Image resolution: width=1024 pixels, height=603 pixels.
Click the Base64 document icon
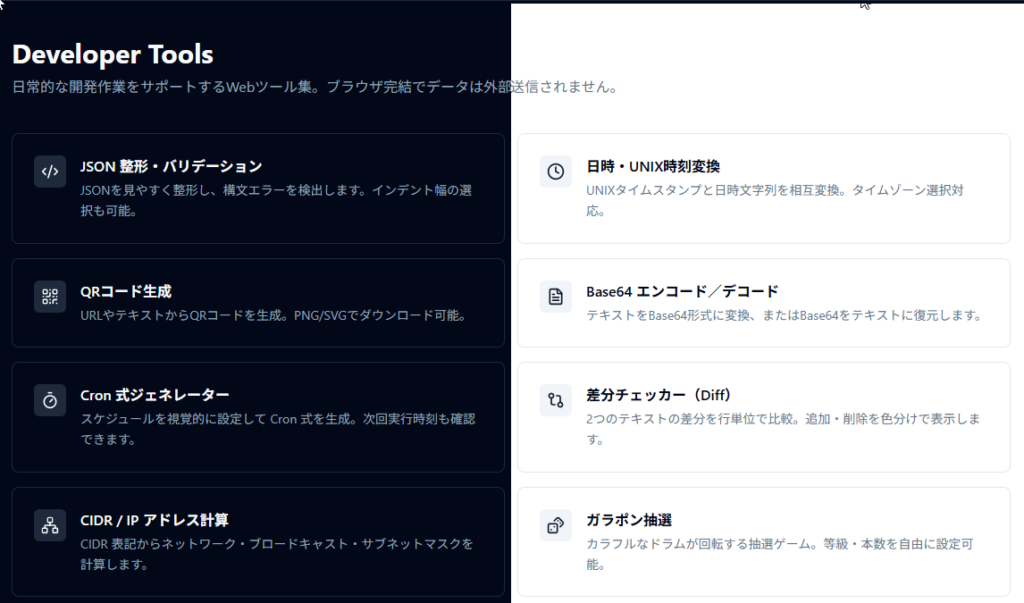(x=555, y=296)
